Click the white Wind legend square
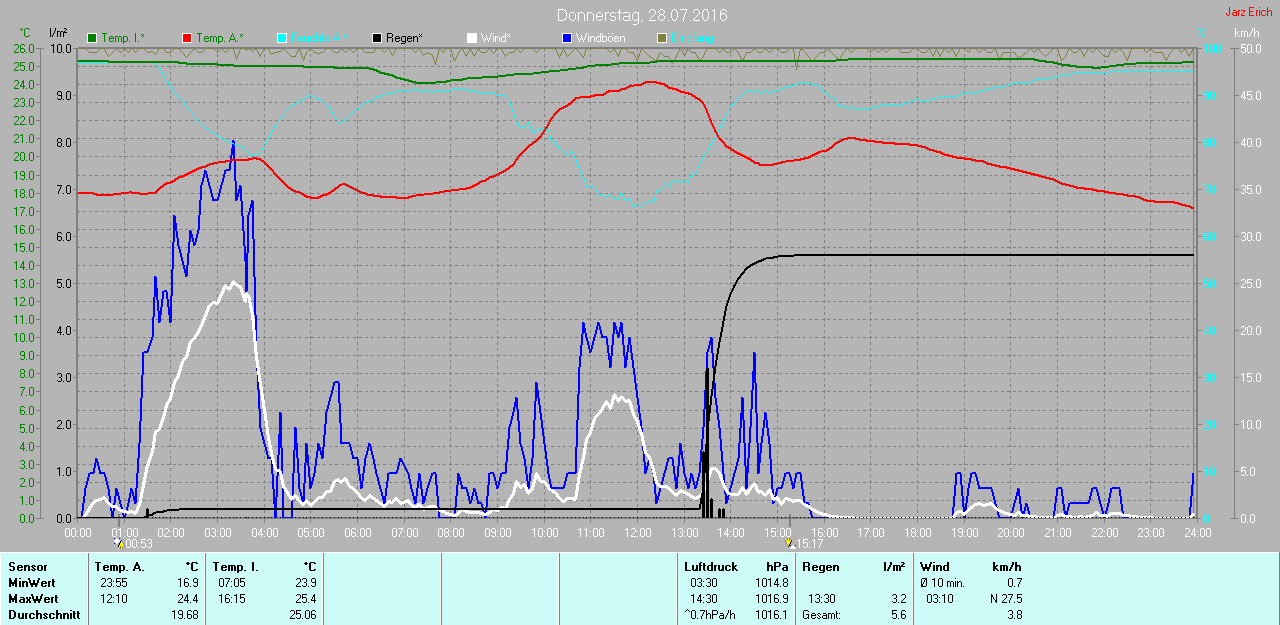Screen dimensions: 1280x625 471,37
